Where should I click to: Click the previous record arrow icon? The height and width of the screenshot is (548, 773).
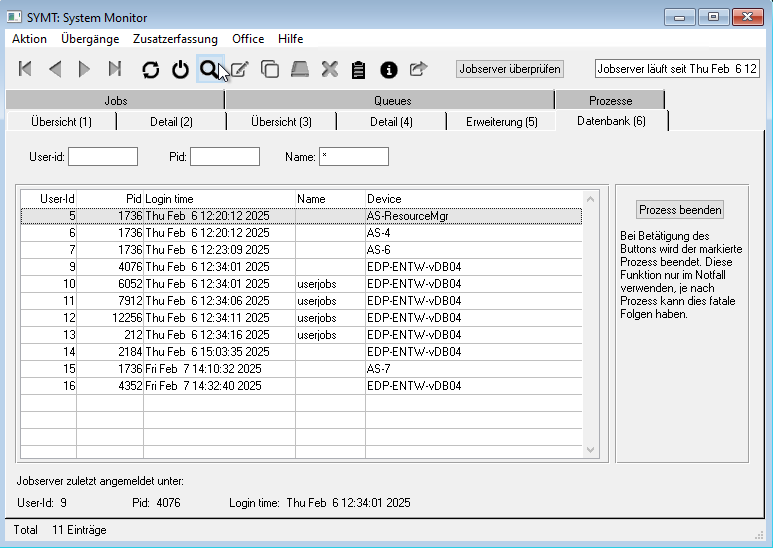point(55,69)
